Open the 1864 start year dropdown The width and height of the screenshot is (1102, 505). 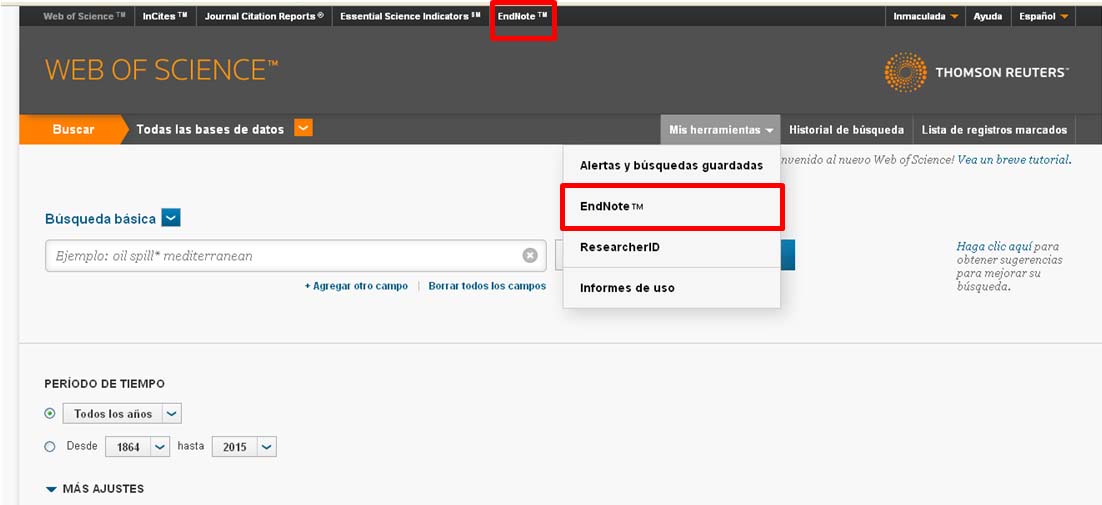(138, 447)
